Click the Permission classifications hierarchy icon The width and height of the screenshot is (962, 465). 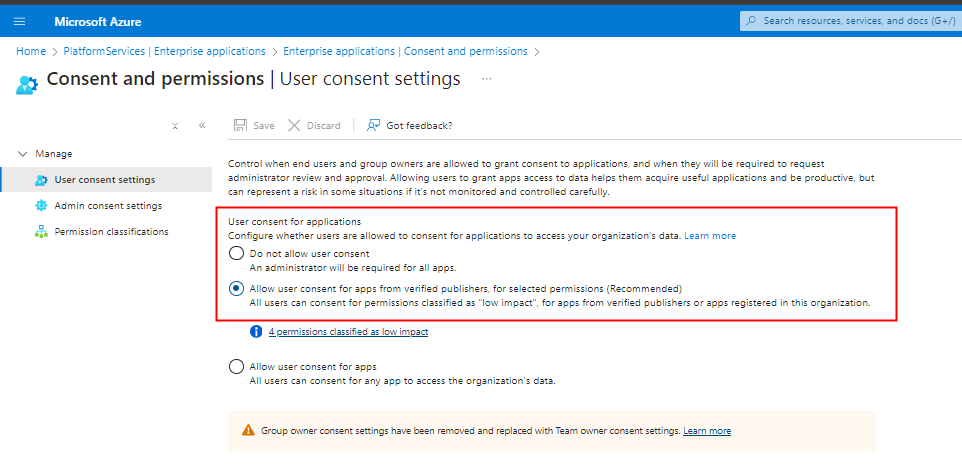(41, 232)
